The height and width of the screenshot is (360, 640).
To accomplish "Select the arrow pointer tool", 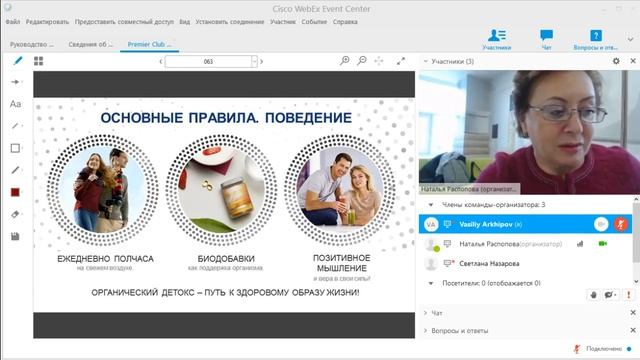I will pyautogui.click(x=15, y=82).
